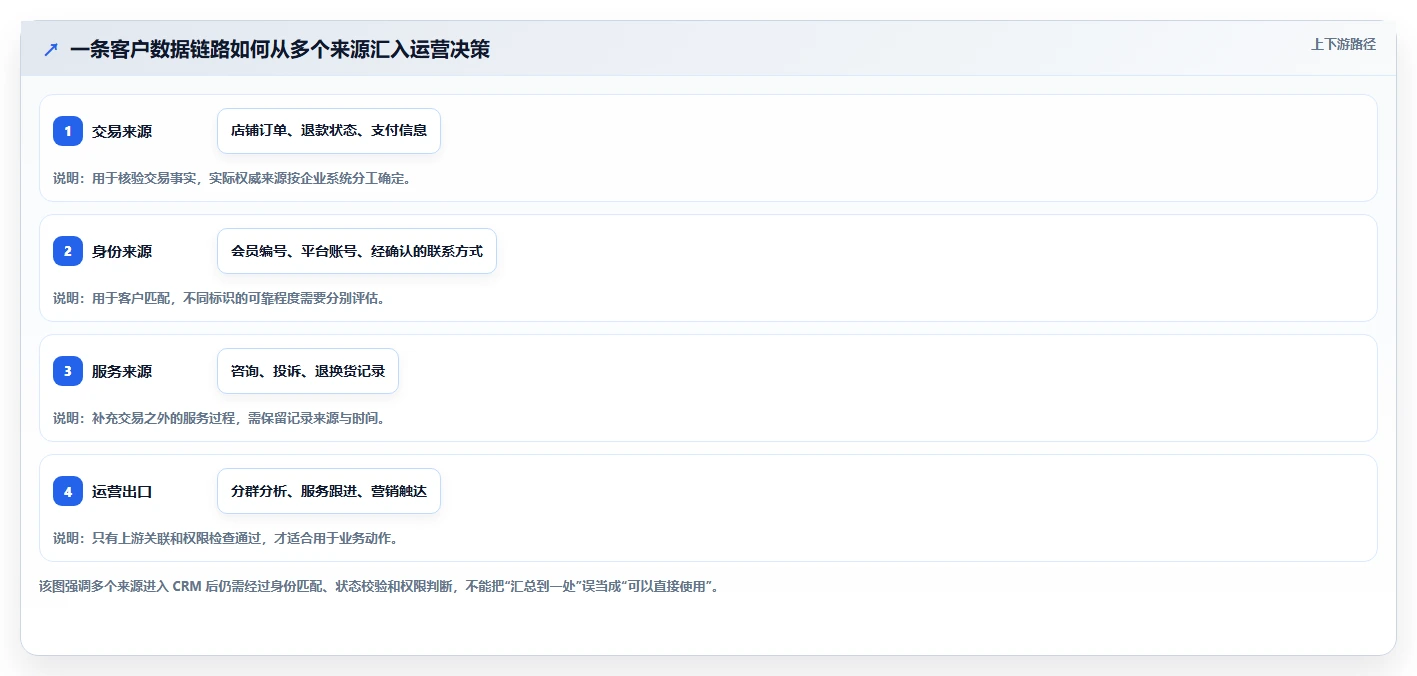Click step number 2 badge
Viewport: 1417px width, 676px height.
(x=68, y=251)
